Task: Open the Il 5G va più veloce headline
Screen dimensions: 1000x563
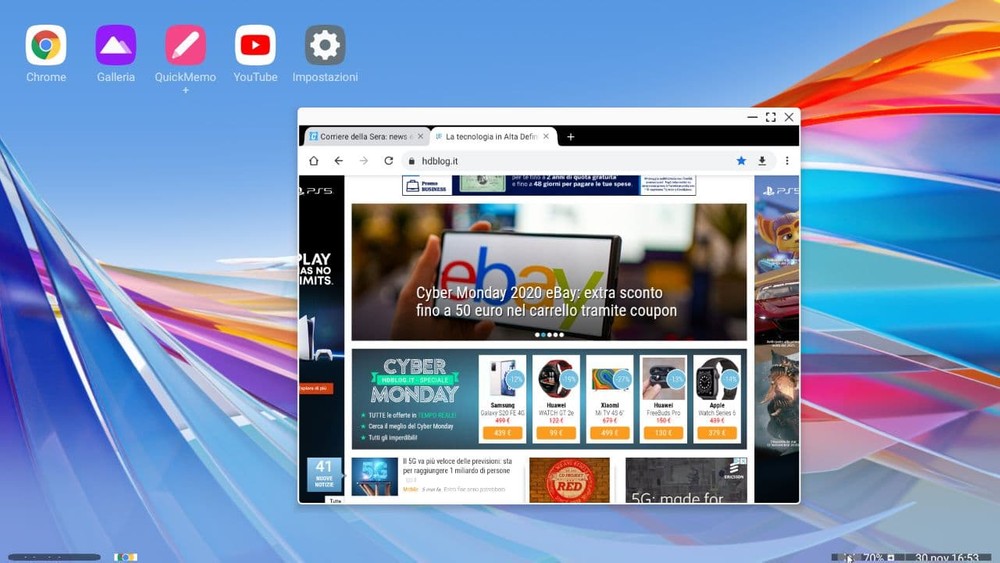Action: pos(457,465)
